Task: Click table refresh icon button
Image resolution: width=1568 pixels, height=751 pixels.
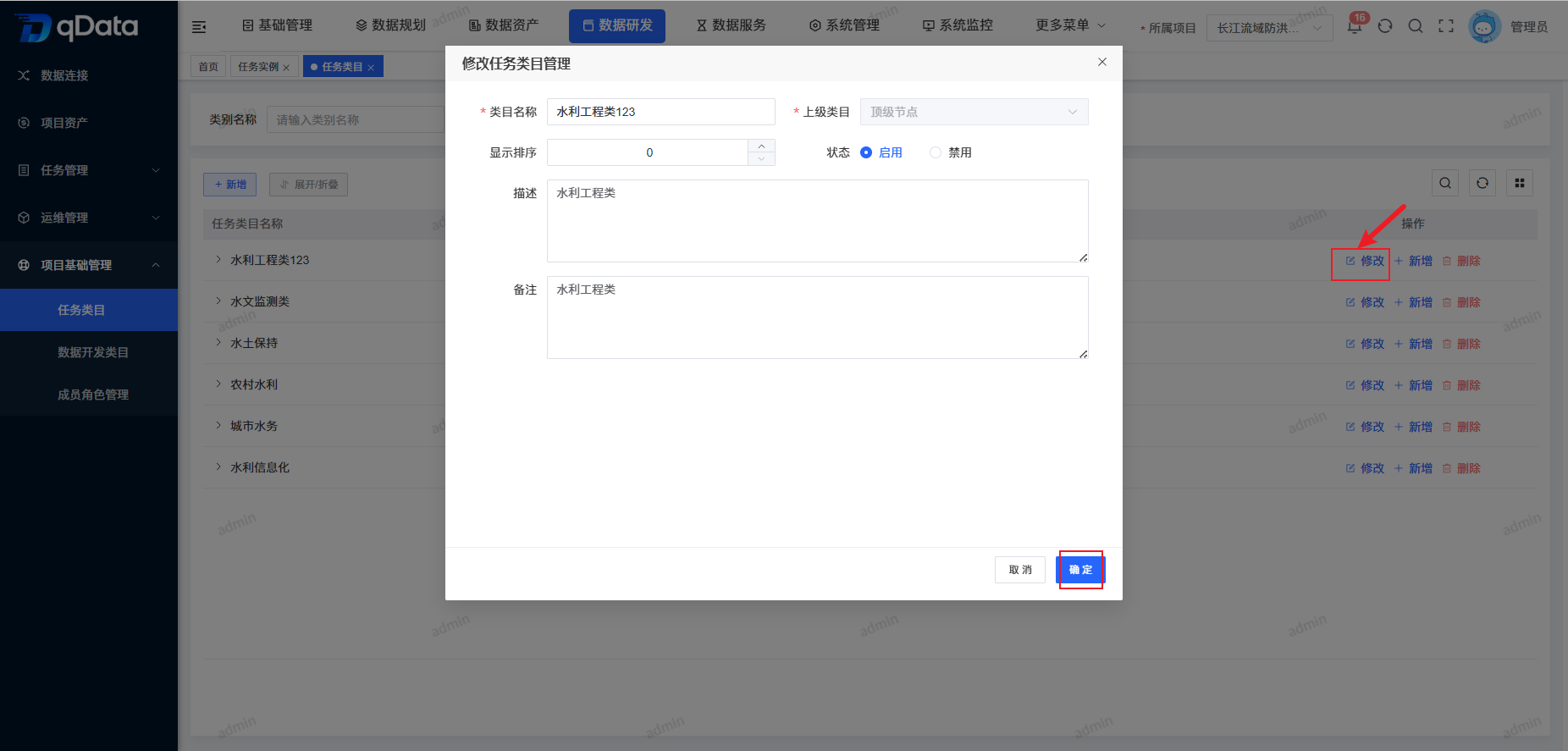Action: click(x=1482, y=183)
